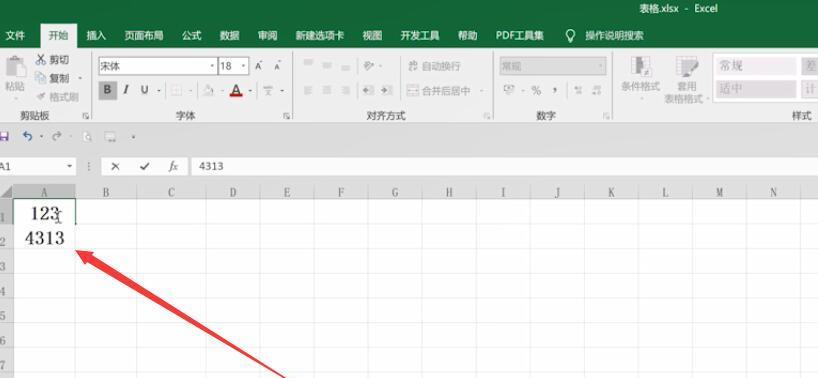Click the Copy (复制) button
818x378 pixels.
point(52,78)
